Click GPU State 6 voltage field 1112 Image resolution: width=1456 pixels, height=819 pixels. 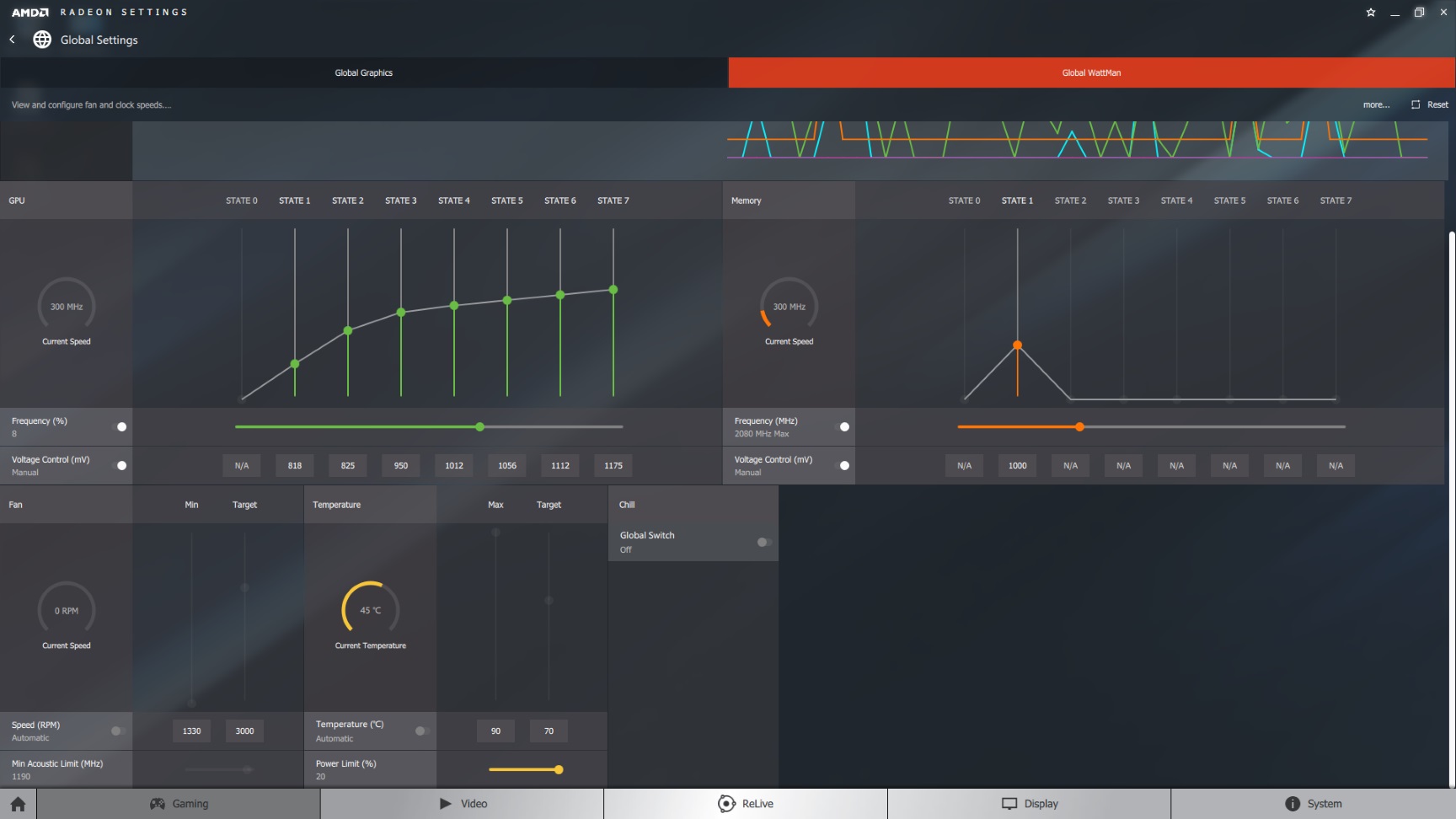pyautogui.click(x=560, y=465)
